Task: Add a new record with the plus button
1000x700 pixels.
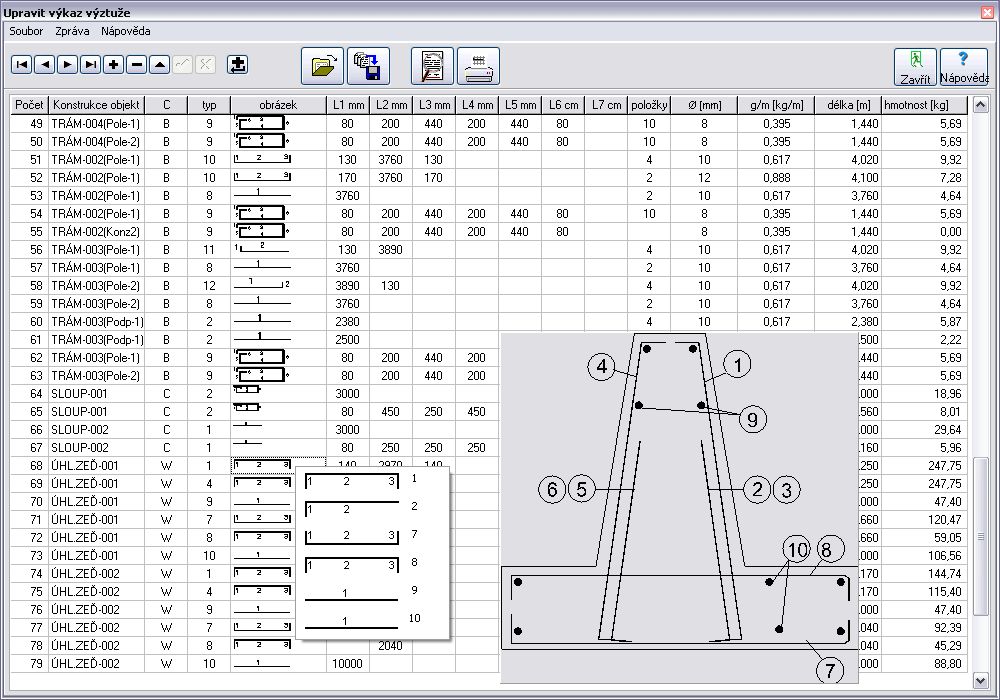Action: point(114,64)
